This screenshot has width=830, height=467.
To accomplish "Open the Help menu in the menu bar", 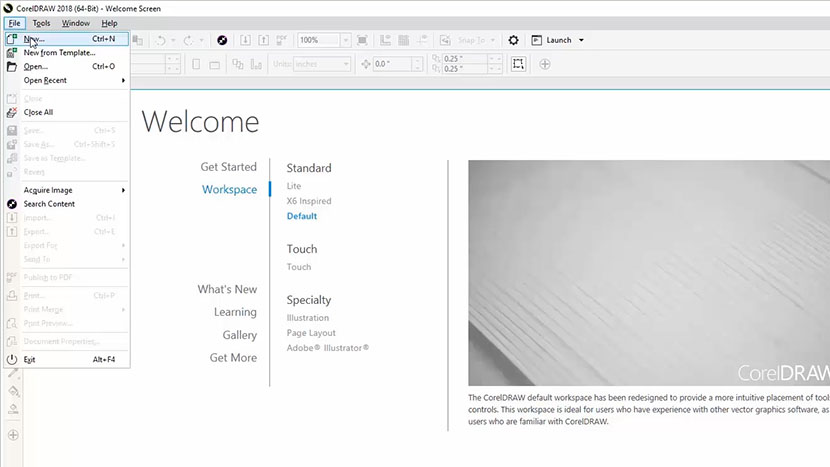I will click(x=109, y=23).
